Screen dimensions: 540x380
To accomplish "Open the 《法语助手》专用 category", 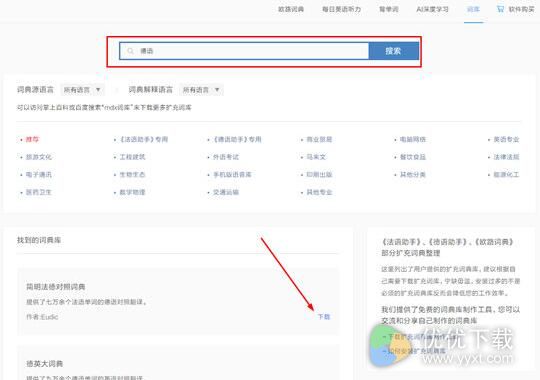I will tap(143, 140).
